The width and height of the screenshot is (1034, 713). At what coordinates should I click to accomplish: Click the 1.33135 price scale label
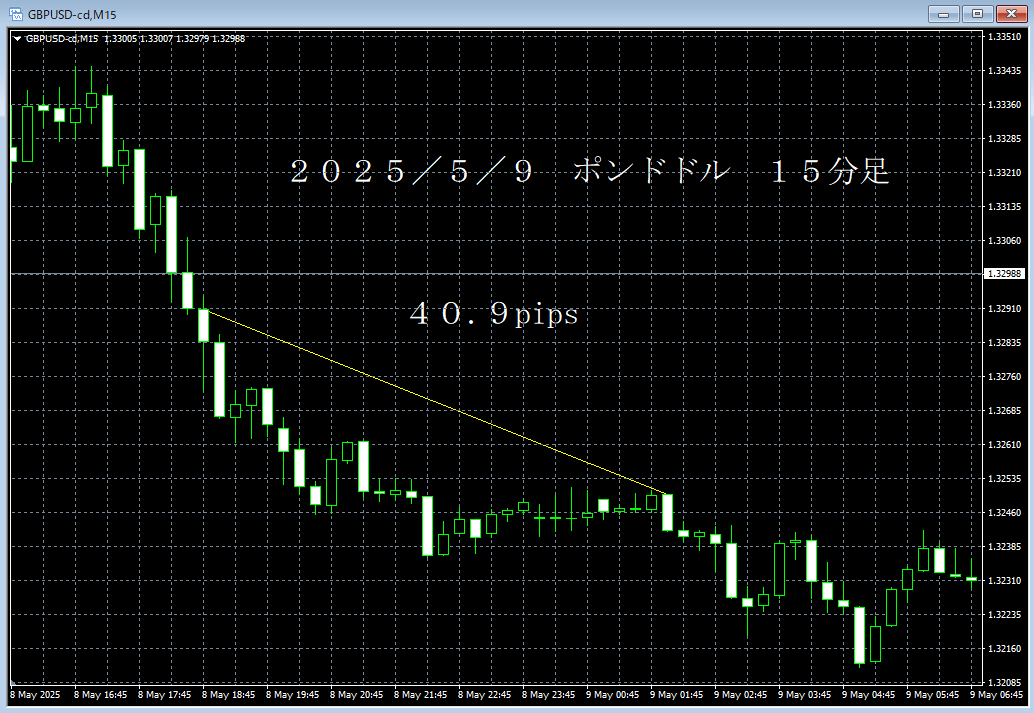pyautogui.click(x=1004, y=207)
